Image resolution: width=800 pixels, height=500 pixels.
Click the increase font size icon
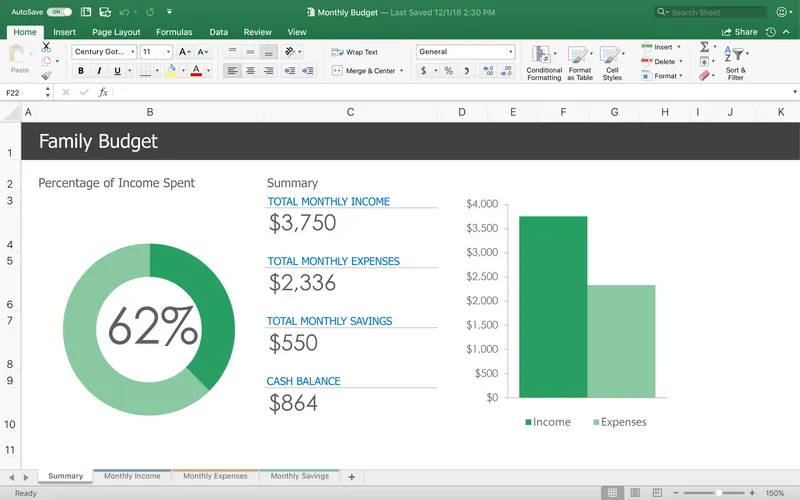point(184,51)
